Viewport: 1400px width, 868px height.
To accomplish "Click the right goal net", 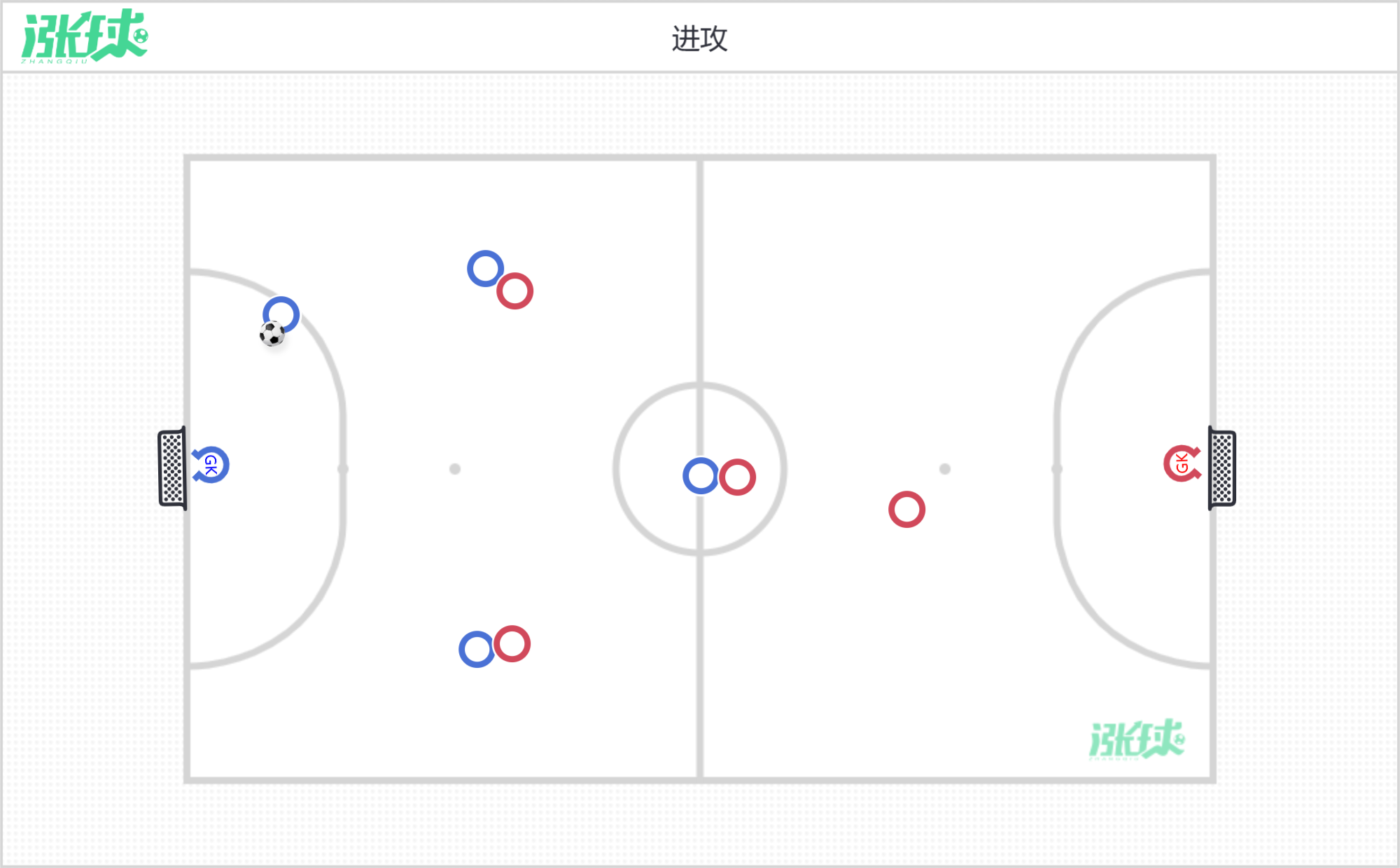I will [x=1222, y=468].
